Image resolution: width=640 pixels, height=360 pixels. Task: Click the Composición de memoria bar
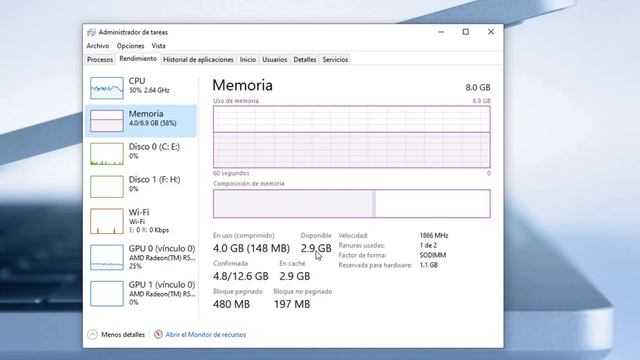coord(351,203)
